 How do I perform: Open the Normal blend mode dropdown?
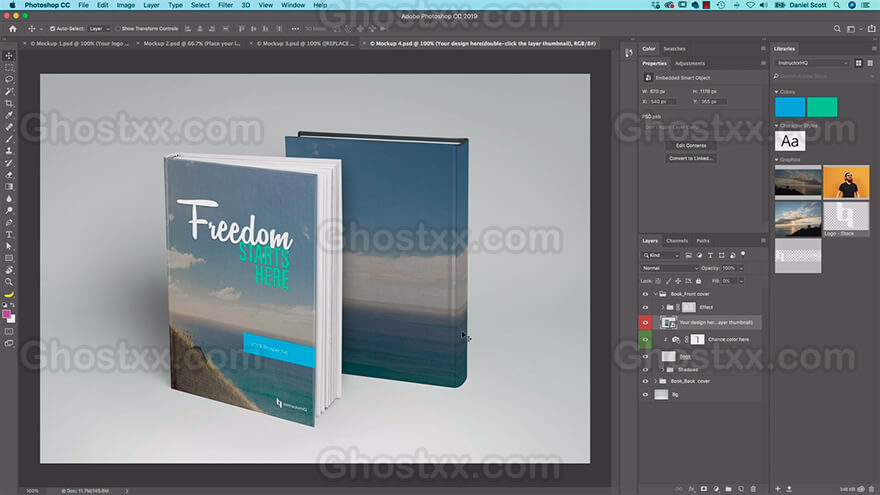(x=670, y=268)
